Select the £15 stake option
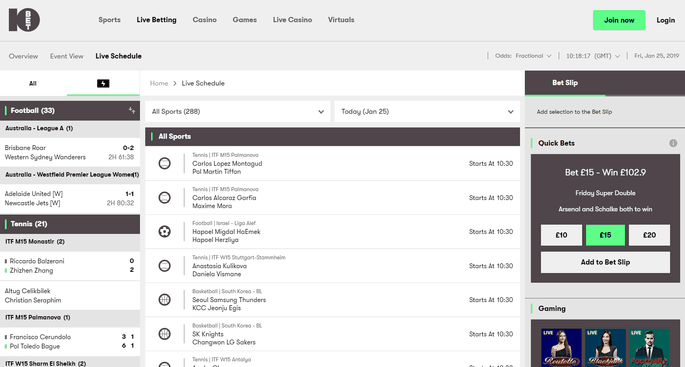The width and height of the screenshot is (685, 367). 605,235
